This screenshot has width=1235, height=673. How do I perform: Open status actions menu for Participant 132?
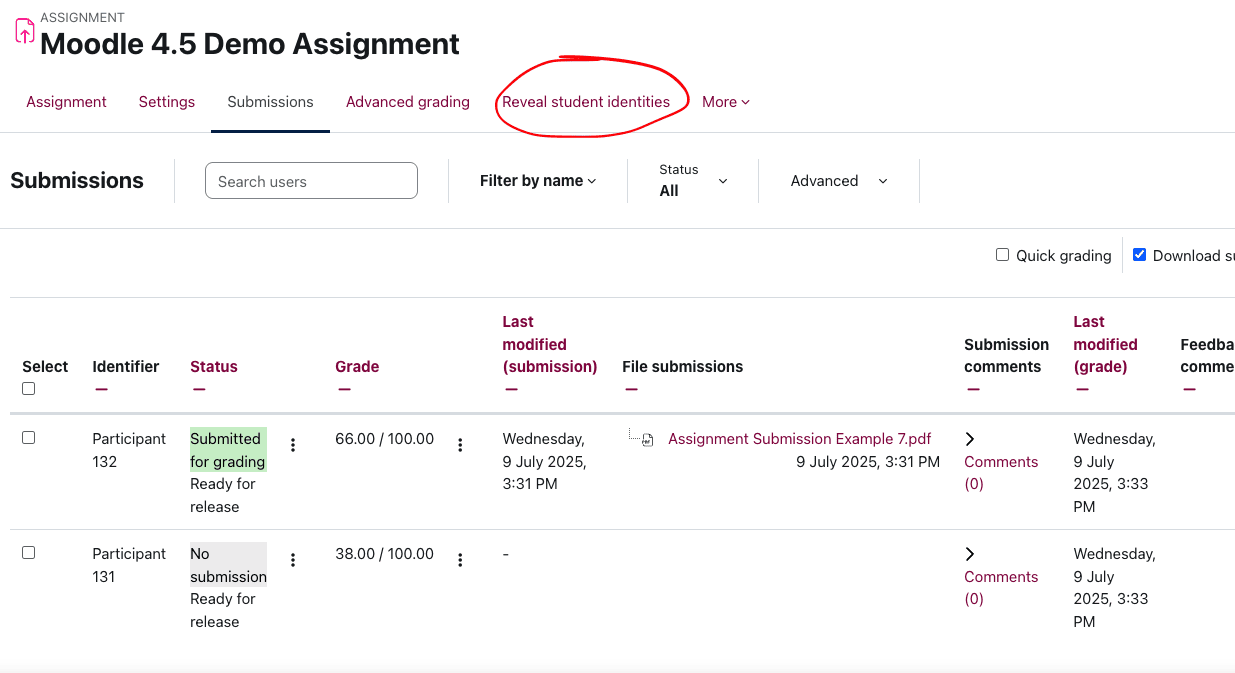click(293, 445)
